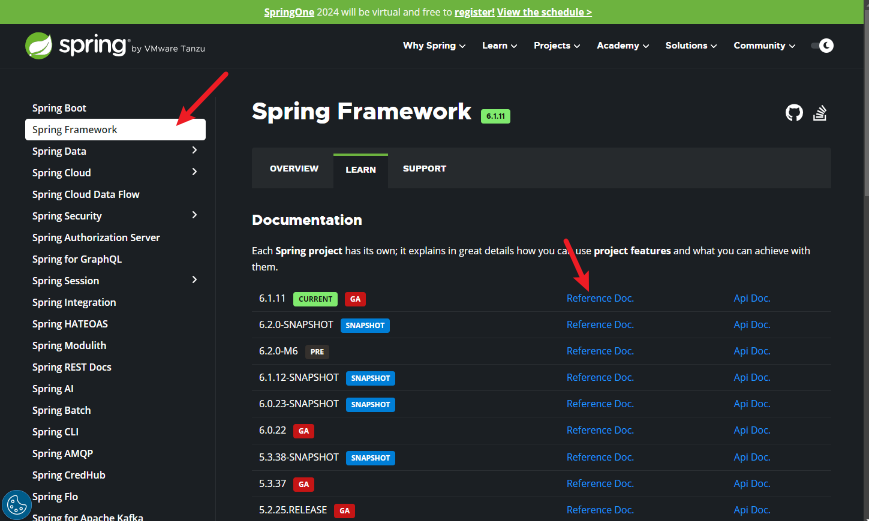Open Reference Doc for 5.2.25.RELEASE
869x521 pixels.
click(600, 510)
